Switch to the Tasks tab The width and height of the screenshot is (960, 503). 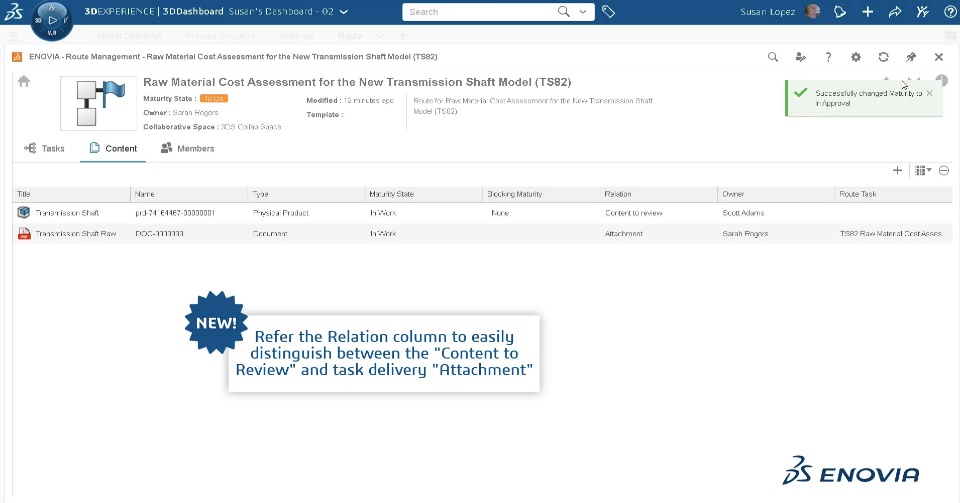[44, 149]
